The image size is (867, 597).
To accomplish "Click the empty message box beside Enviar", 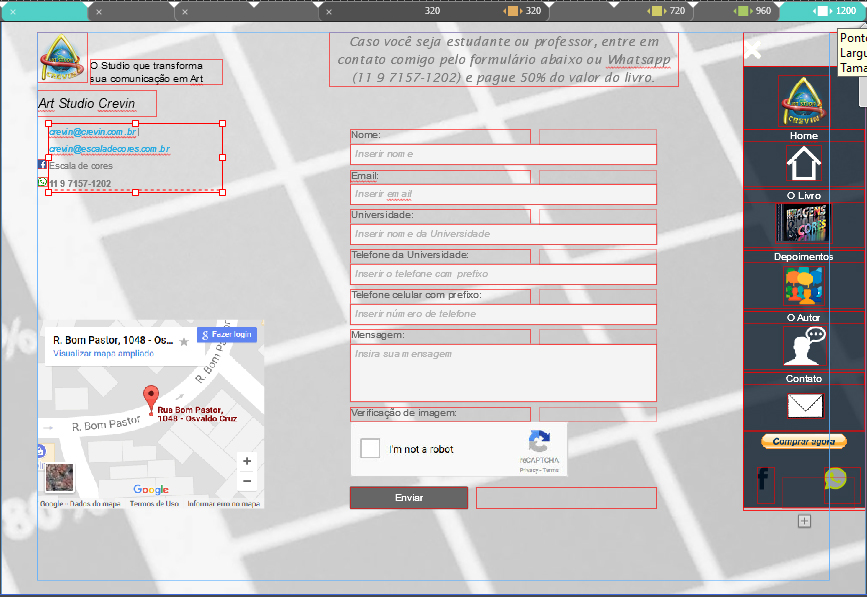I will click(x=566, y=498).
